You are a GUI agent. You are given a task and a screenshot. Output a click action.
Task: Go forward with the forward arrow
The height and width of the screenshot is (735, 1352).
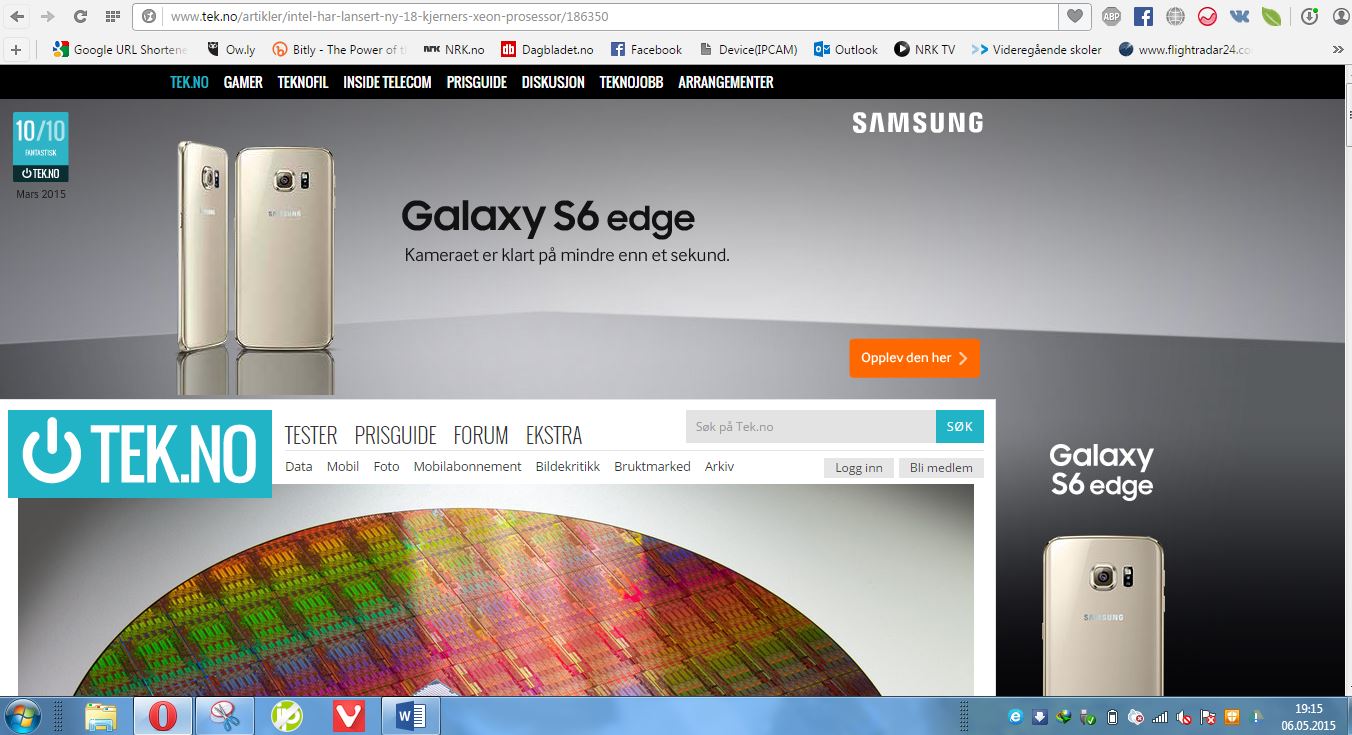point(47,16)
